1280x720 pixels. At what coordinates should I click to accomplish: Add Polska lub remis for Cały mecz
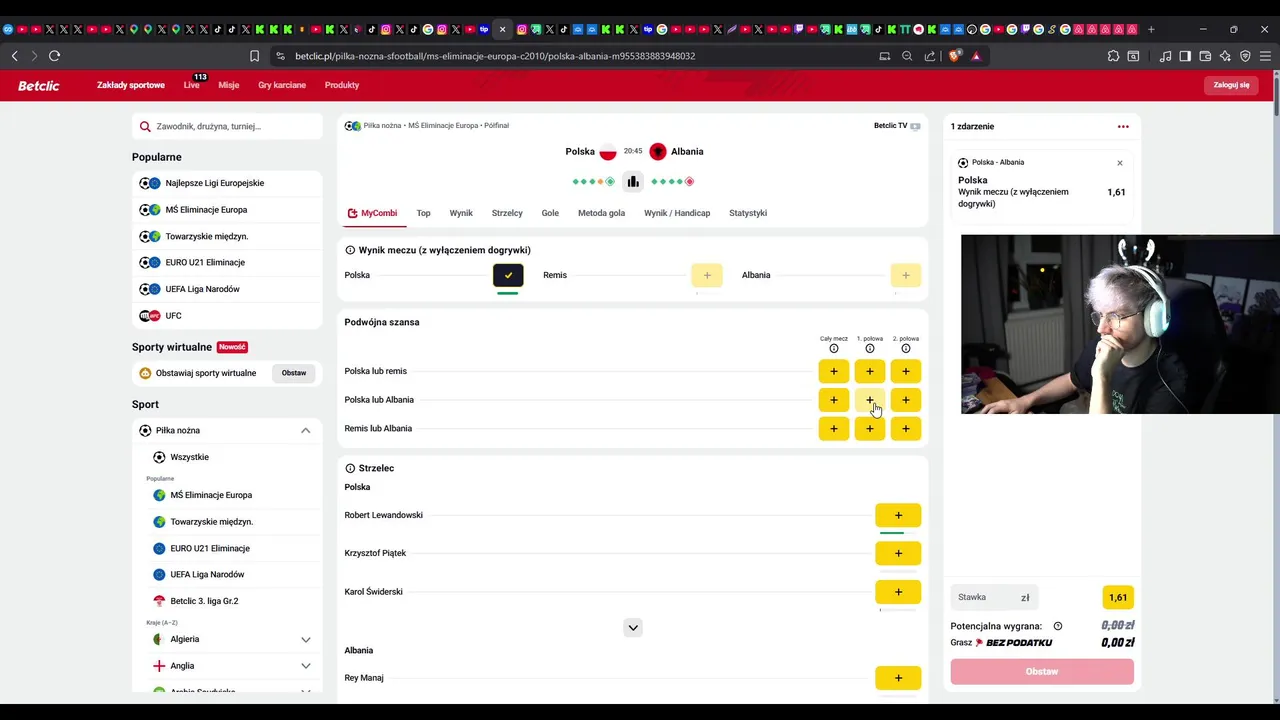[834, 371]
